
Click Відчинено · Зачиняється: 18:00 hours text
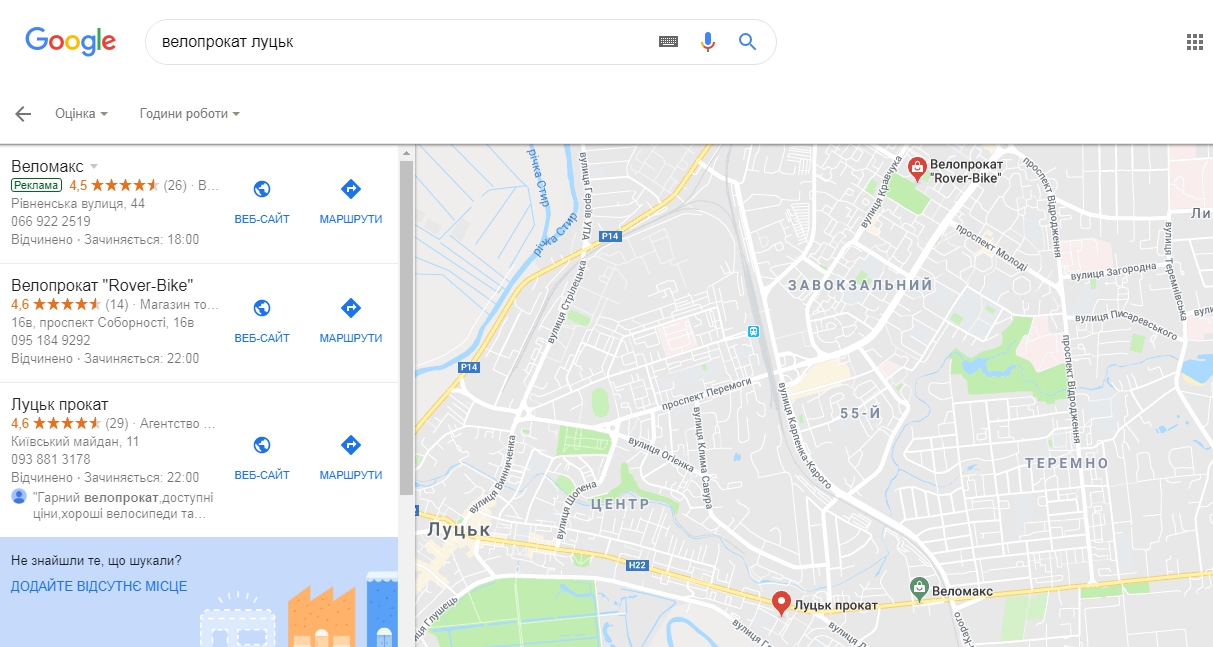click(105, 239)
